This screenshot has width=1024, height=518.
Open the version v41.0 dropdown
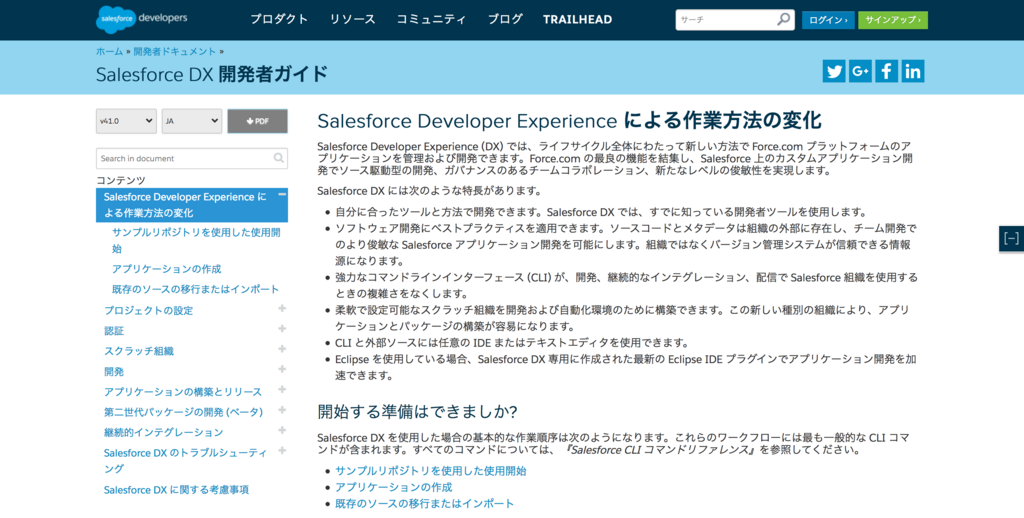point(126,121)
